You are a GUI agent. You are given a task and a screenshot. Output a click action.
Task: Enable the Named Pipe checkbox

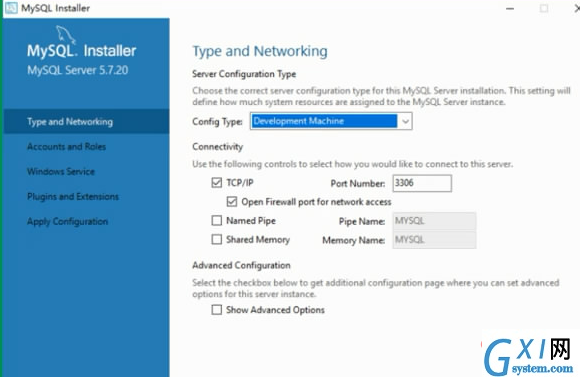pos(217,221)
